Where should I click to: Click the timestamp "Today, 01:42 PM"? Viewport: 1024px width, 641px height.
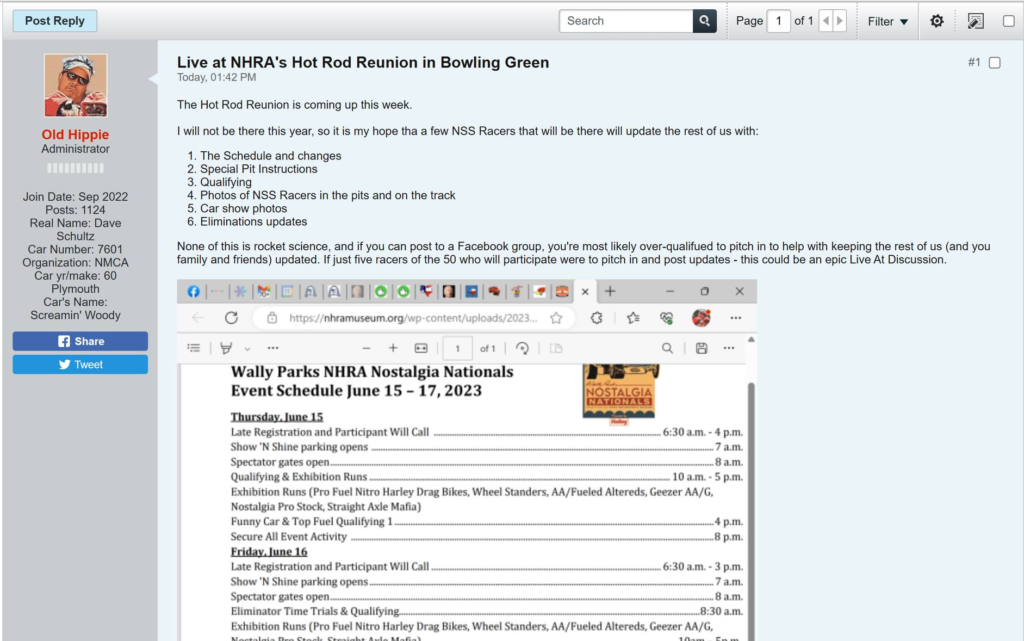pos(216,77)
